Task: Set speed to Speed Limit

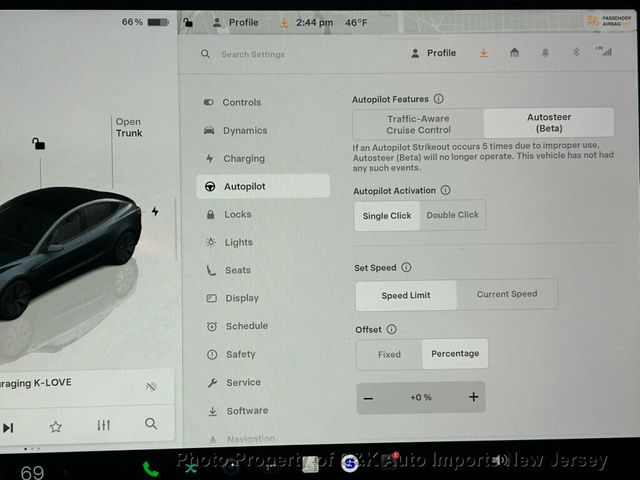Action: click(x=406, y=295)
